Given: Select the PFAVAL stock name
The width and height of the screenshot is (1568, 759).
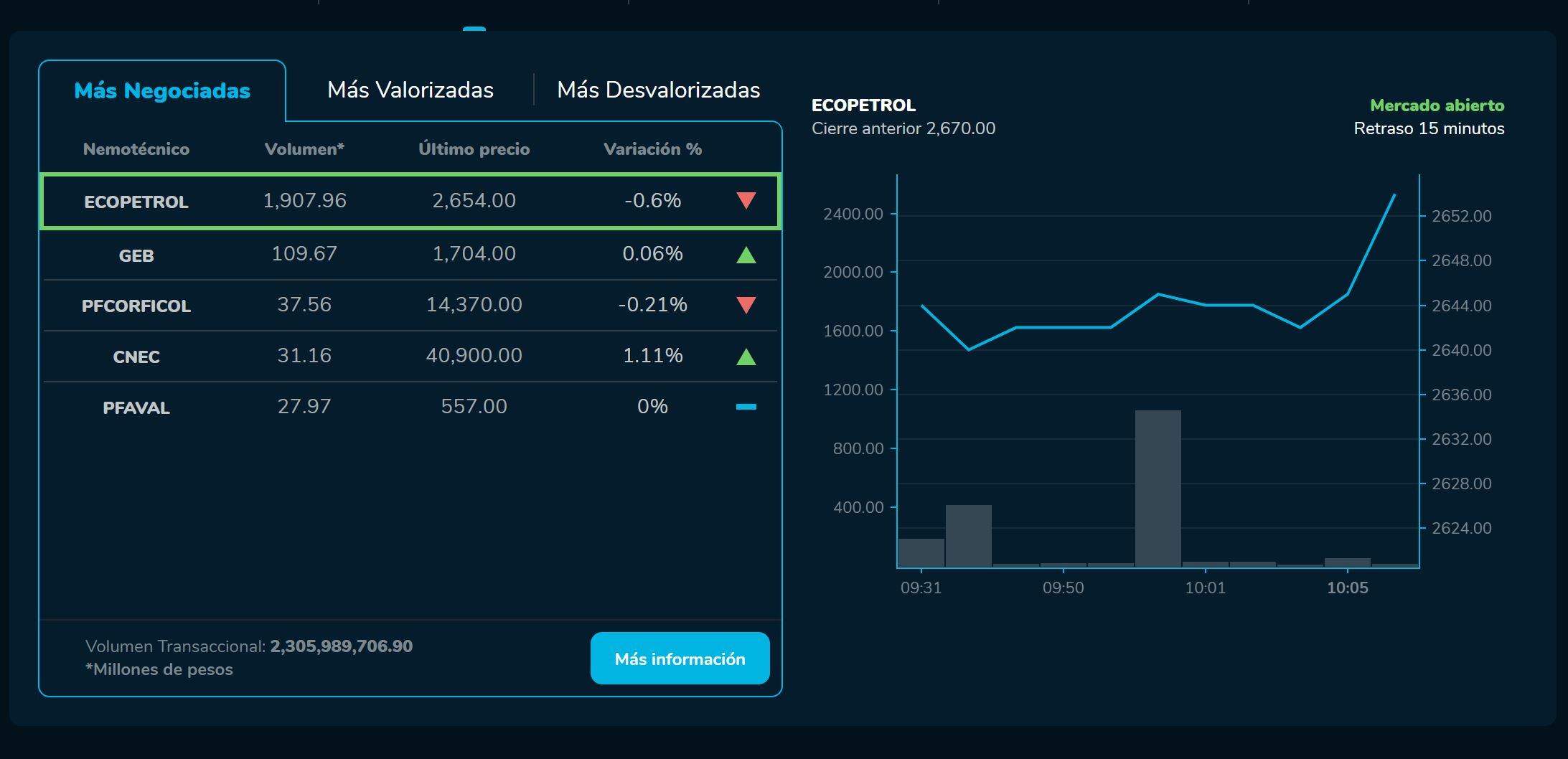Looking at the screenshot, I should tap(136, 408).
